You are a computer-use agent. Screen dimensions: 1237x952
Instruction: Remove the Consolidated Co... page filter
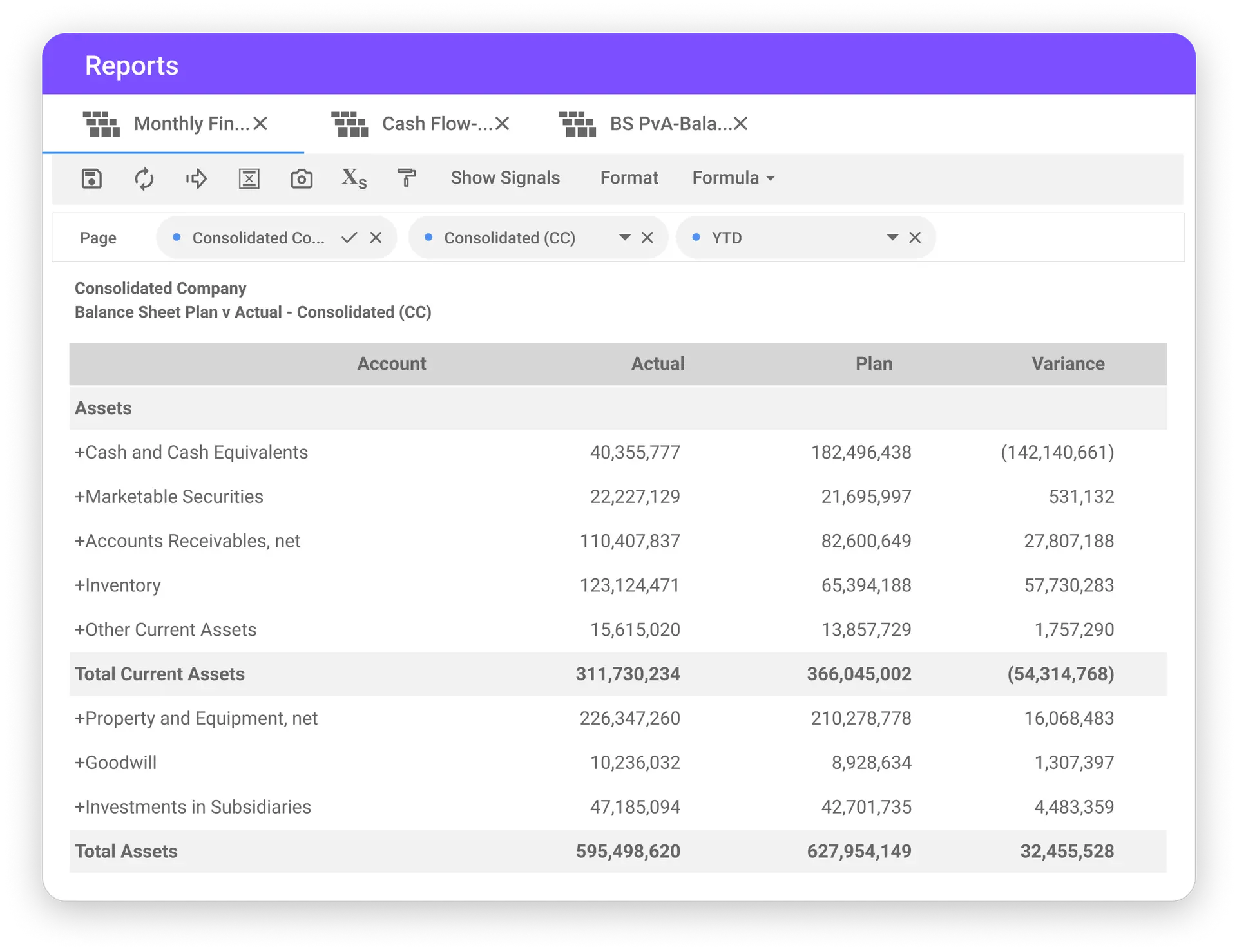click(376, 238)
